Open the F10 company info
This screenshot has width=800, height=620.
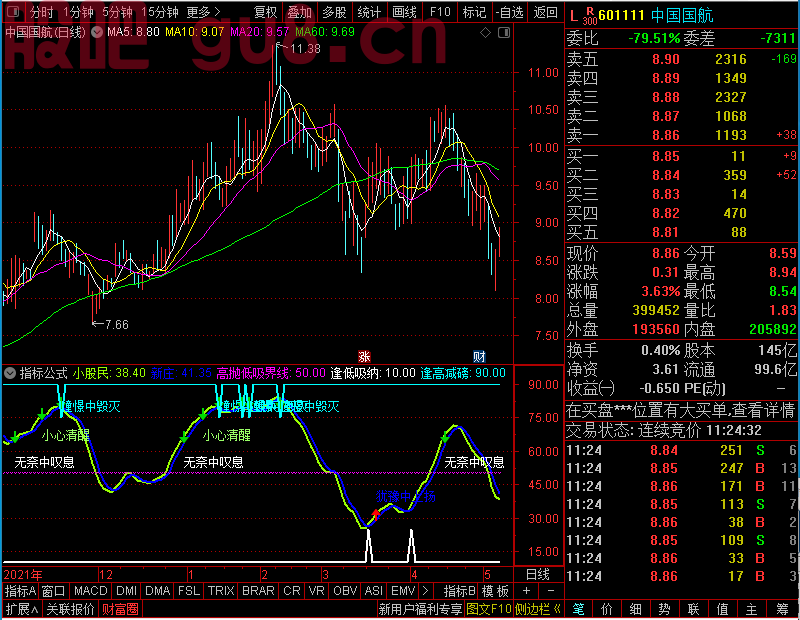[x=440, y=12]
